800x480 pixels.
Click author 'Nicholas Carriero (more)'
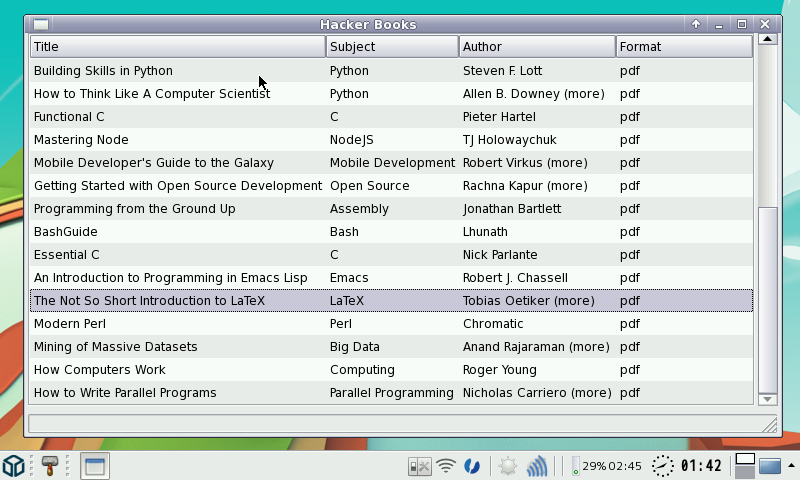537,392
